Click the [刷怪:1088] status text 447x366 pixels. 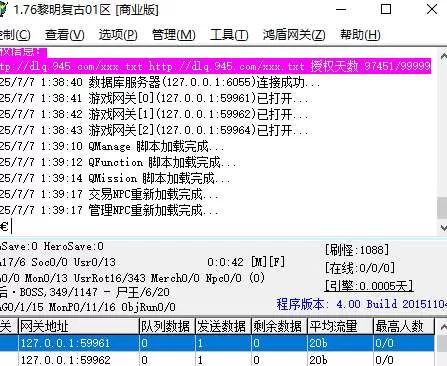click(x=357, y=250)
